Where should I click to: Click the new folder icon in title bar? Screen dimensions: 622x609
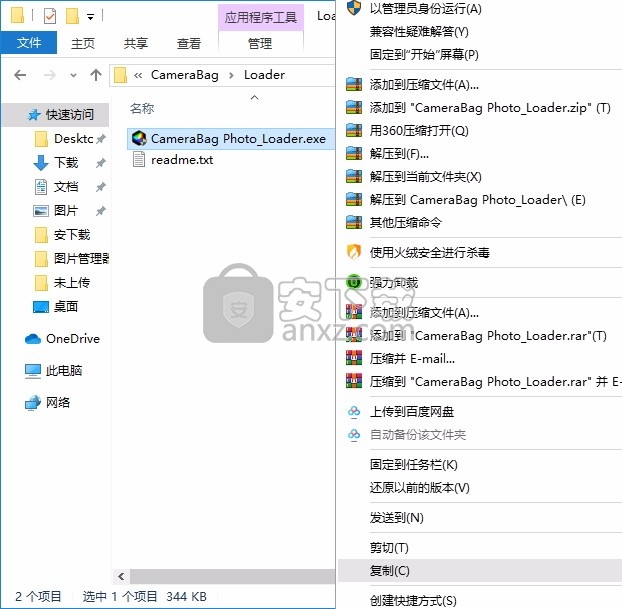coord(72,16)
